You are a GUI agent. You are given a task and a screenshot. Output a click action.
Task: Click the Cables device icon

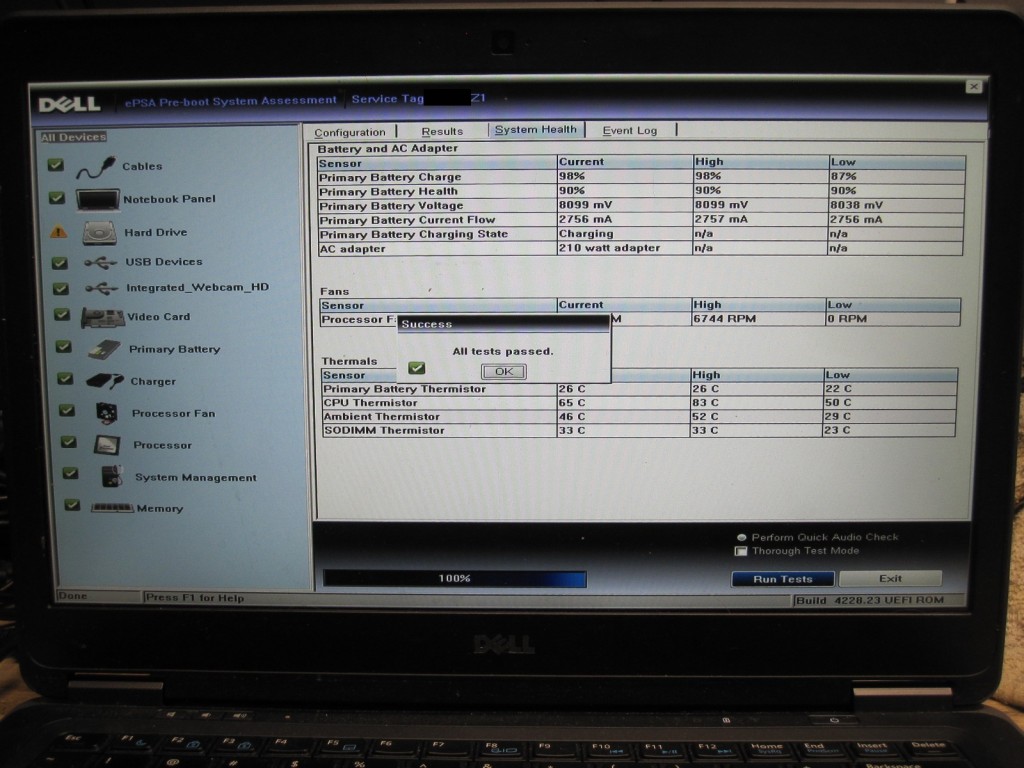click(x=96, y=167)
